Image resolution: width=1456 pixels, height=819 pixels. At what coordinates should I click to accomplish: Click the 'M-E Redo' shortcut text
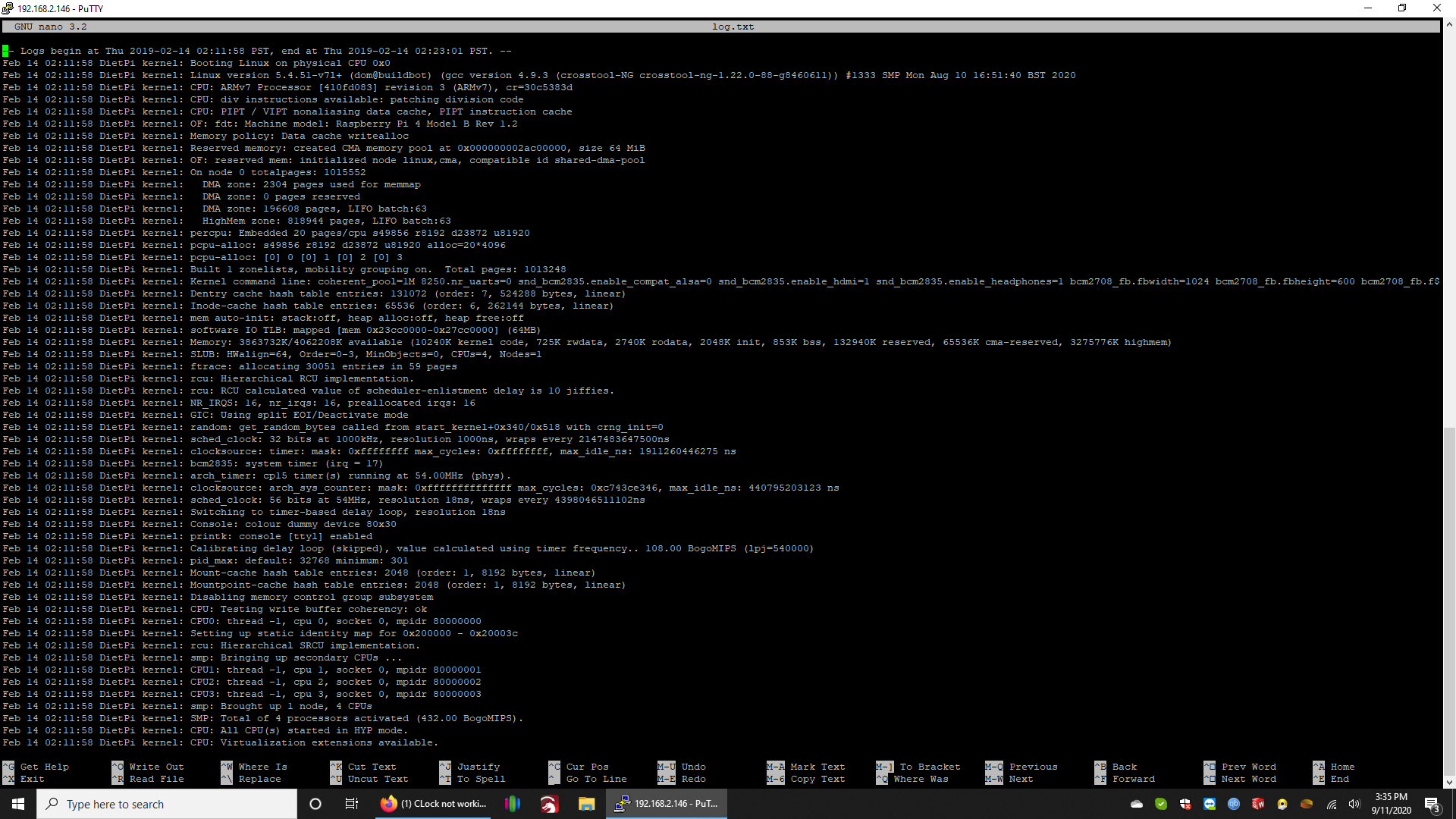point(682,779)
